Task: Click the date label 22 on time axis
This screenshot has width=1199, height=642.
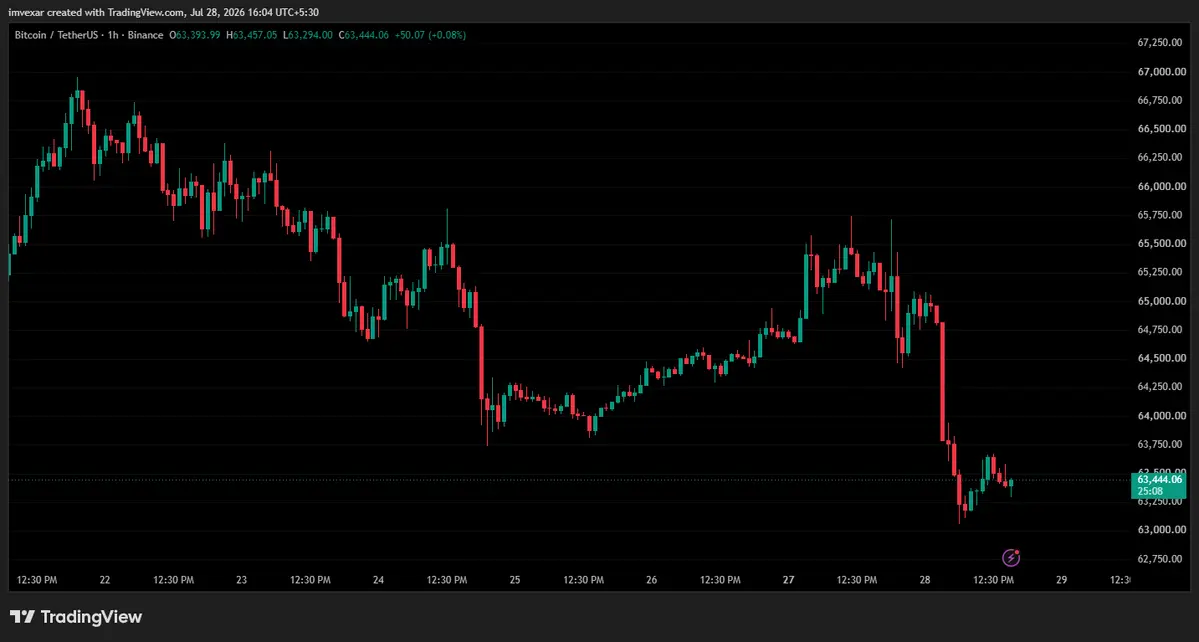Action: coord(105,580)
